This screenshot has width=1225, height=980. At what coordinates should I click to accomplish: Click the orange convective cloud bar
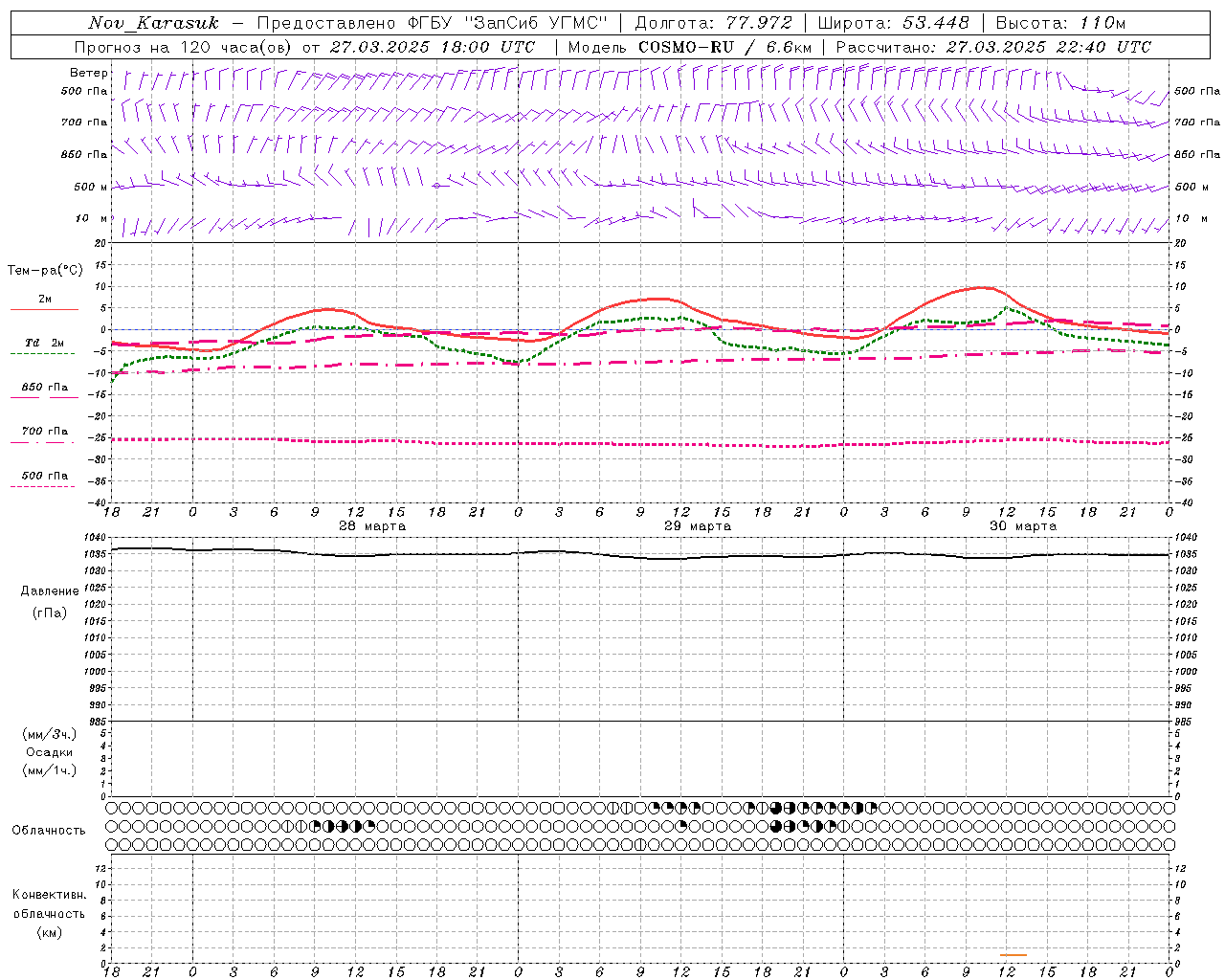pos(1013,955)
